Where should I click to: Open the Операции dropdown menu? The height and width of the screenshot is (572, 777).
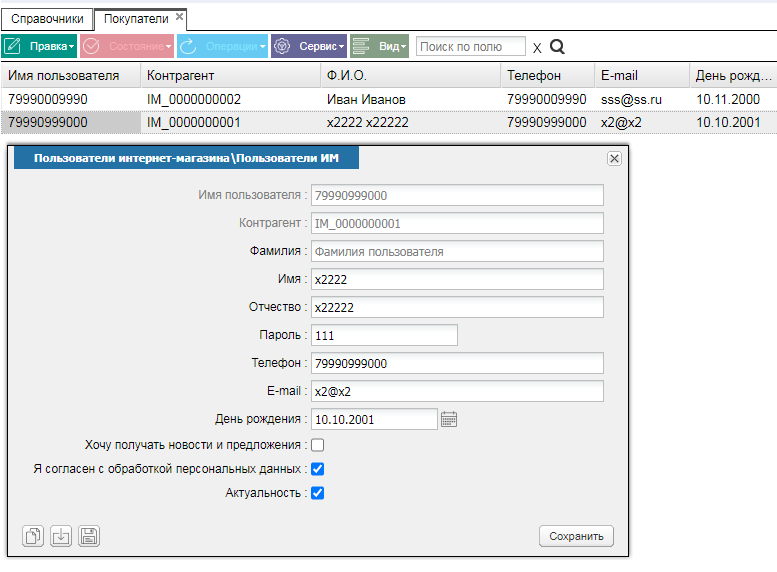(x=222, y=46)
